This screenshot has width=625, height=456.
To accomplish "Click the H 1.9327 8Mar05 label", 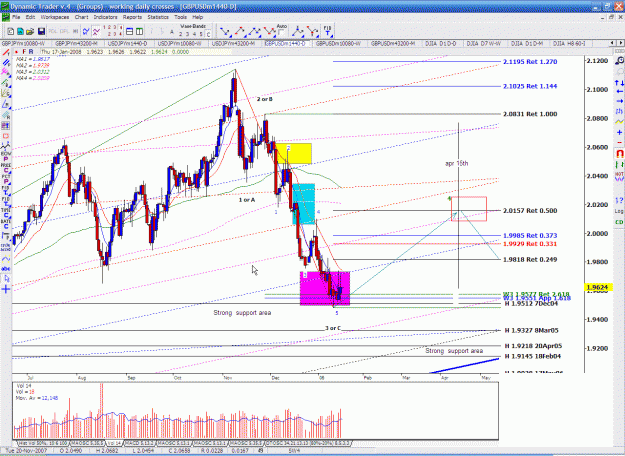I will point(531,330).
